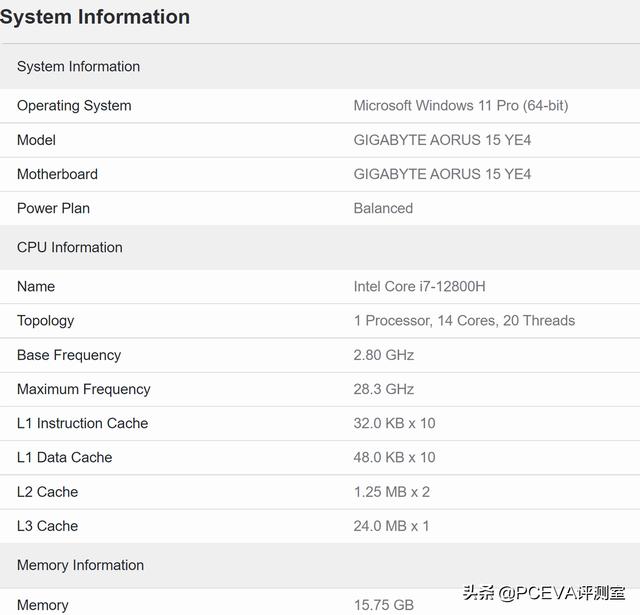This screenshot has width=640, height=615.
Task: Click the large 'System Information' page heading
Action: point(95,17)
